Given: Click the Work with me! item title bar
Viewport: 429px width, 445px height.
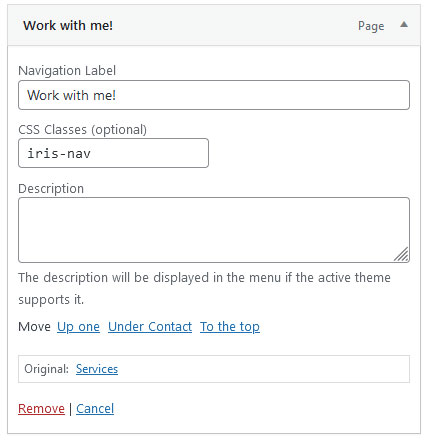Looking at the screenshot, I should point(214,25).
